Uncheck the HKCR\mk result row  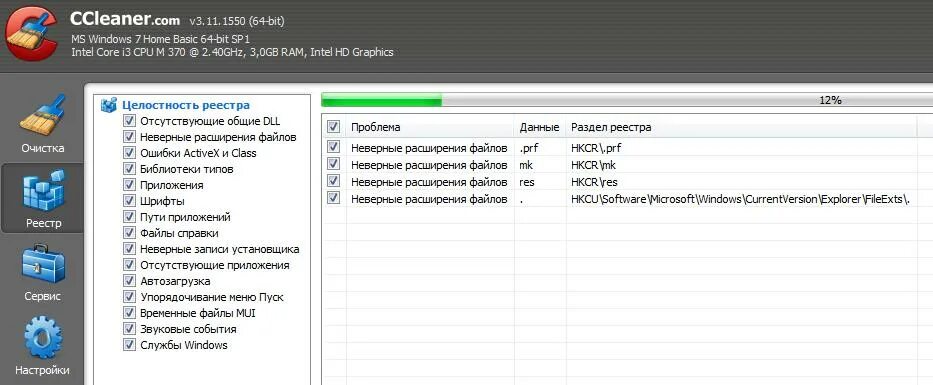point(334,164)
